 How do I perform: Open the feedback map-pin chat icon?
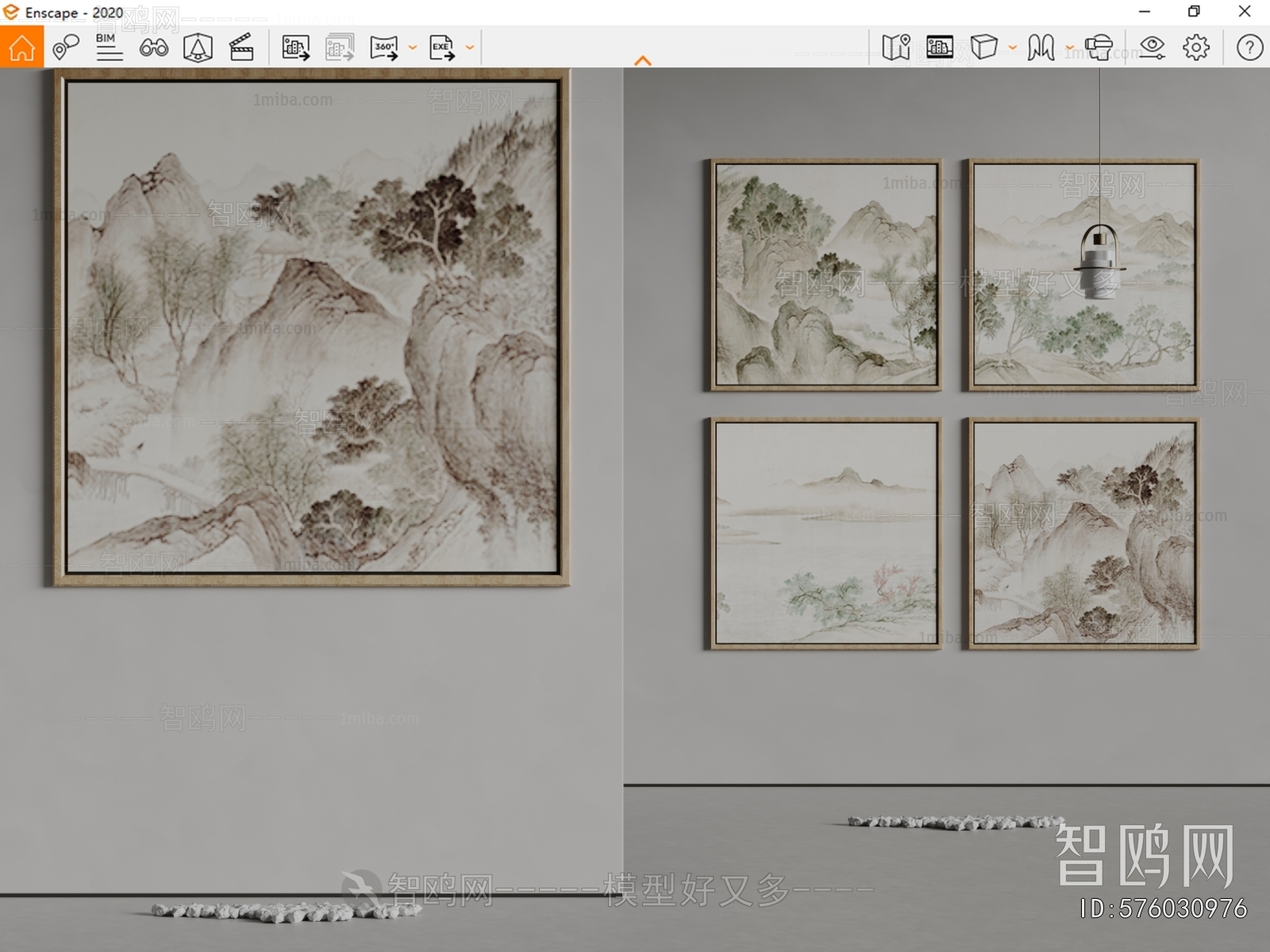(66, 48)
